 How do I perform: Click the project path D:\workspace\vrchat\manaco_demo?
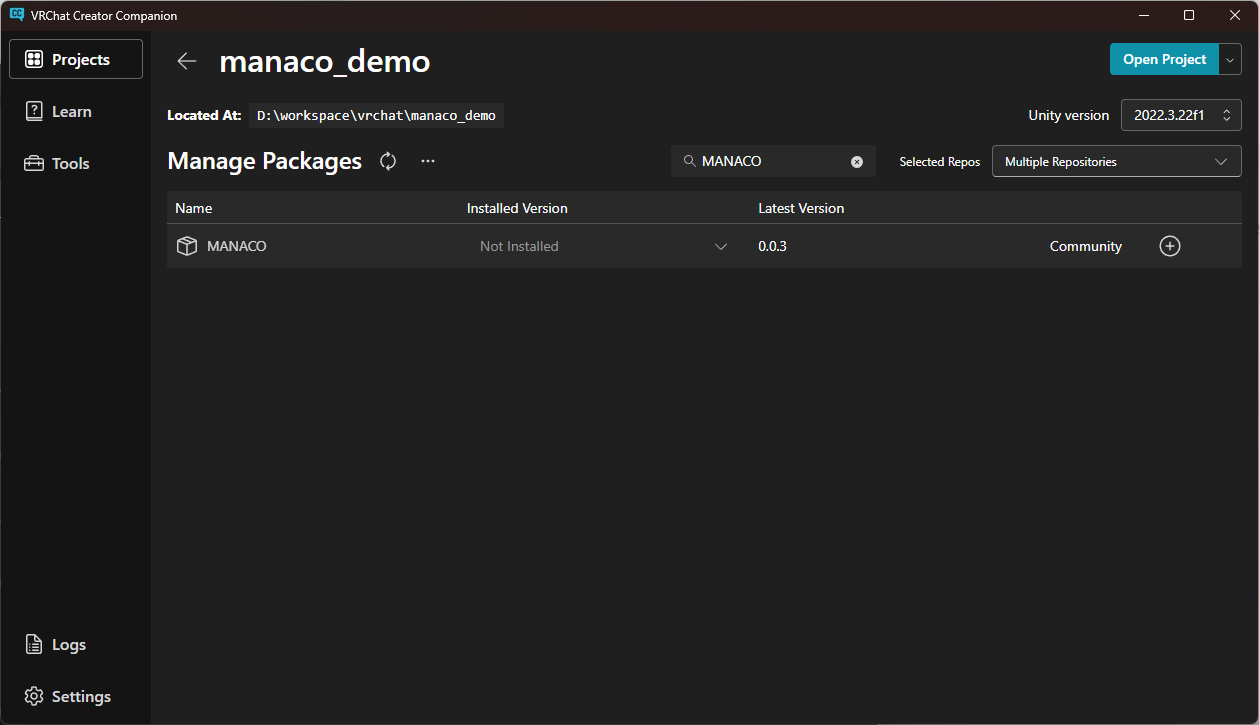click(376, 115)
